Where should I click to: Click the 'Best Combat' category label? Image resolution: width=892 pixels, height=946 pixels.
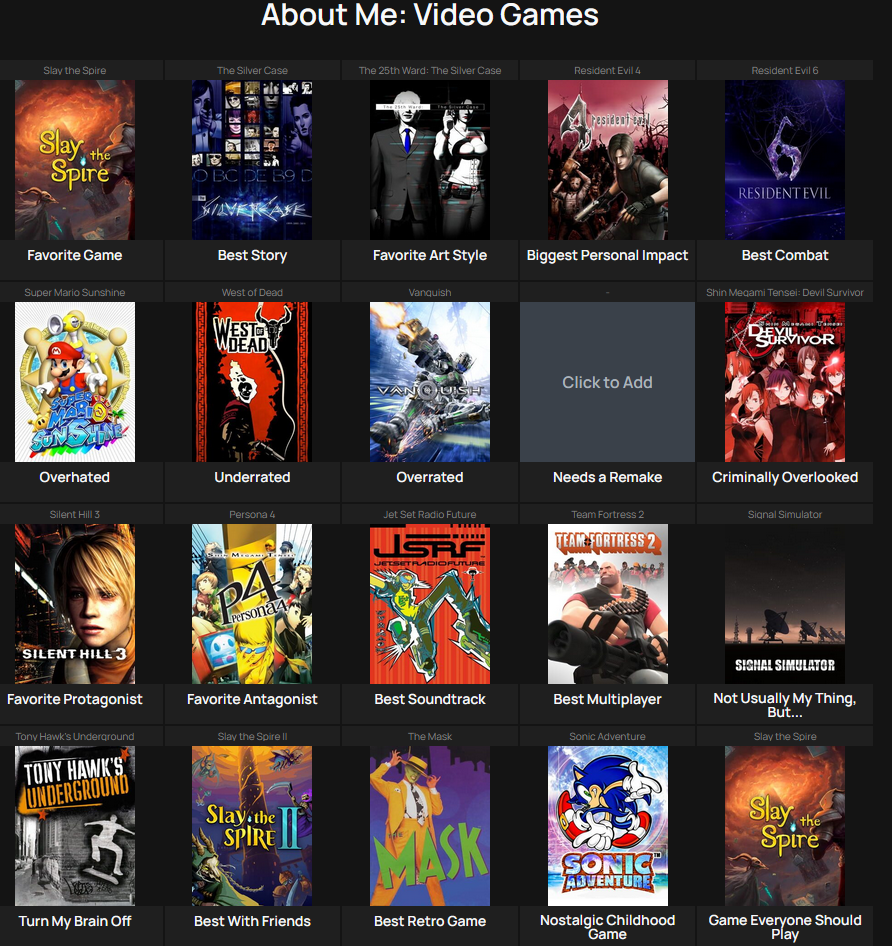coord(785,255)
